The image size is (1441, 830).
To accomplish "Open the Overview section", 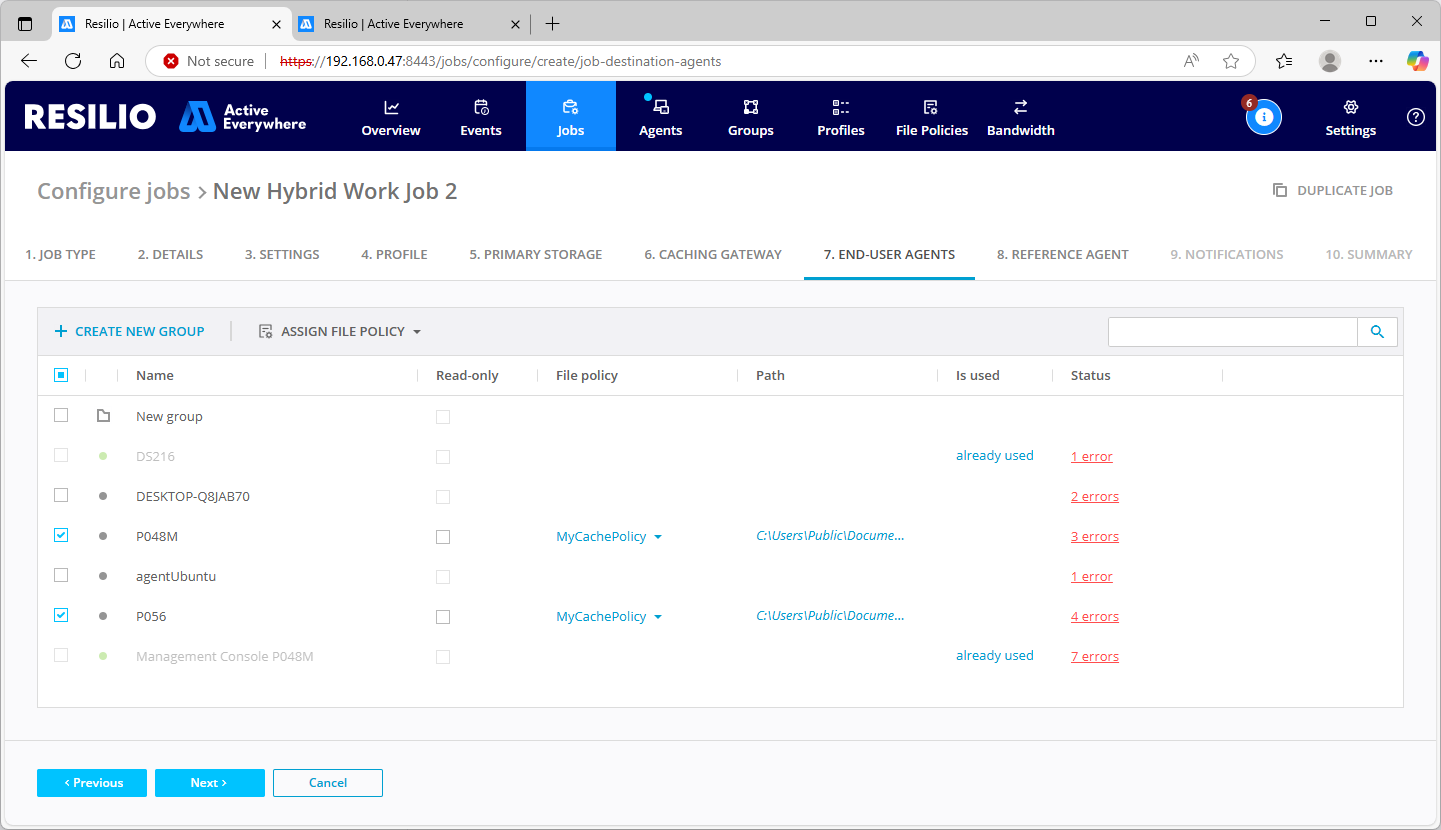I will pyautogui.click(x=390, y=116).
